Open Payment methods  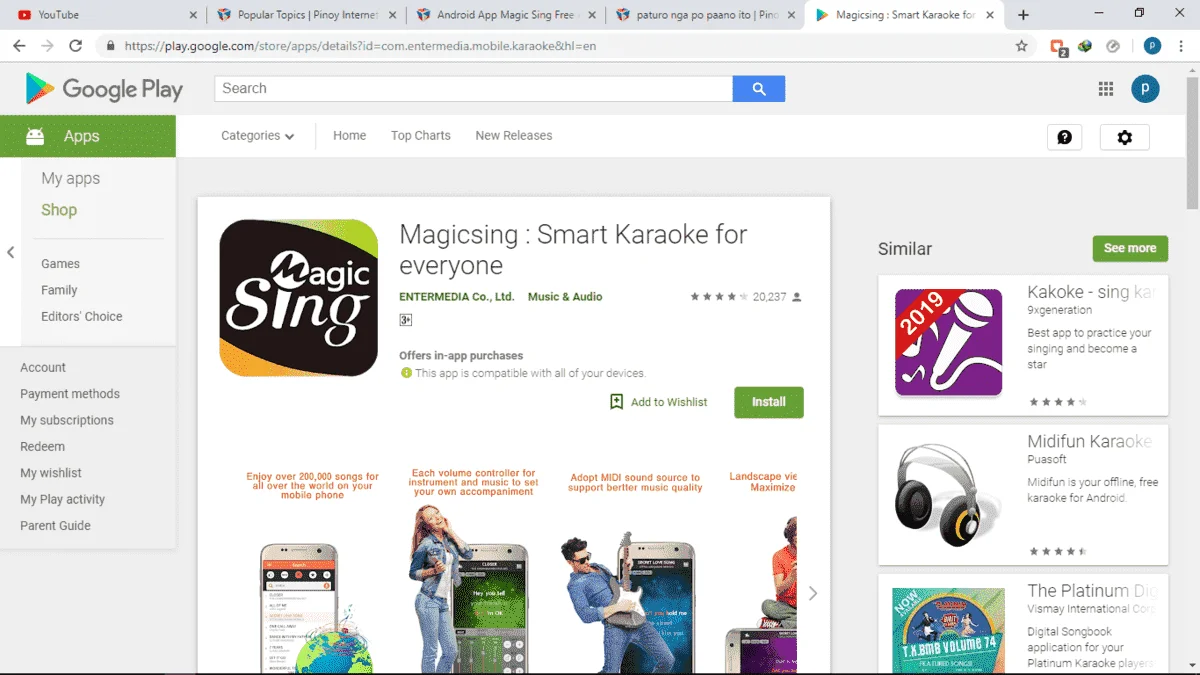70,394
